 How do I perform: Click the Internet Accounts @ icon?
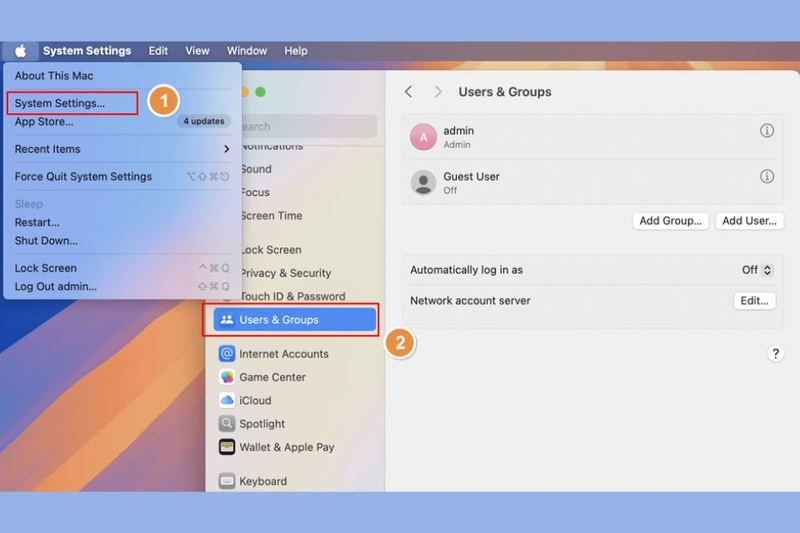pyautogui.click(x=227, y=353)
